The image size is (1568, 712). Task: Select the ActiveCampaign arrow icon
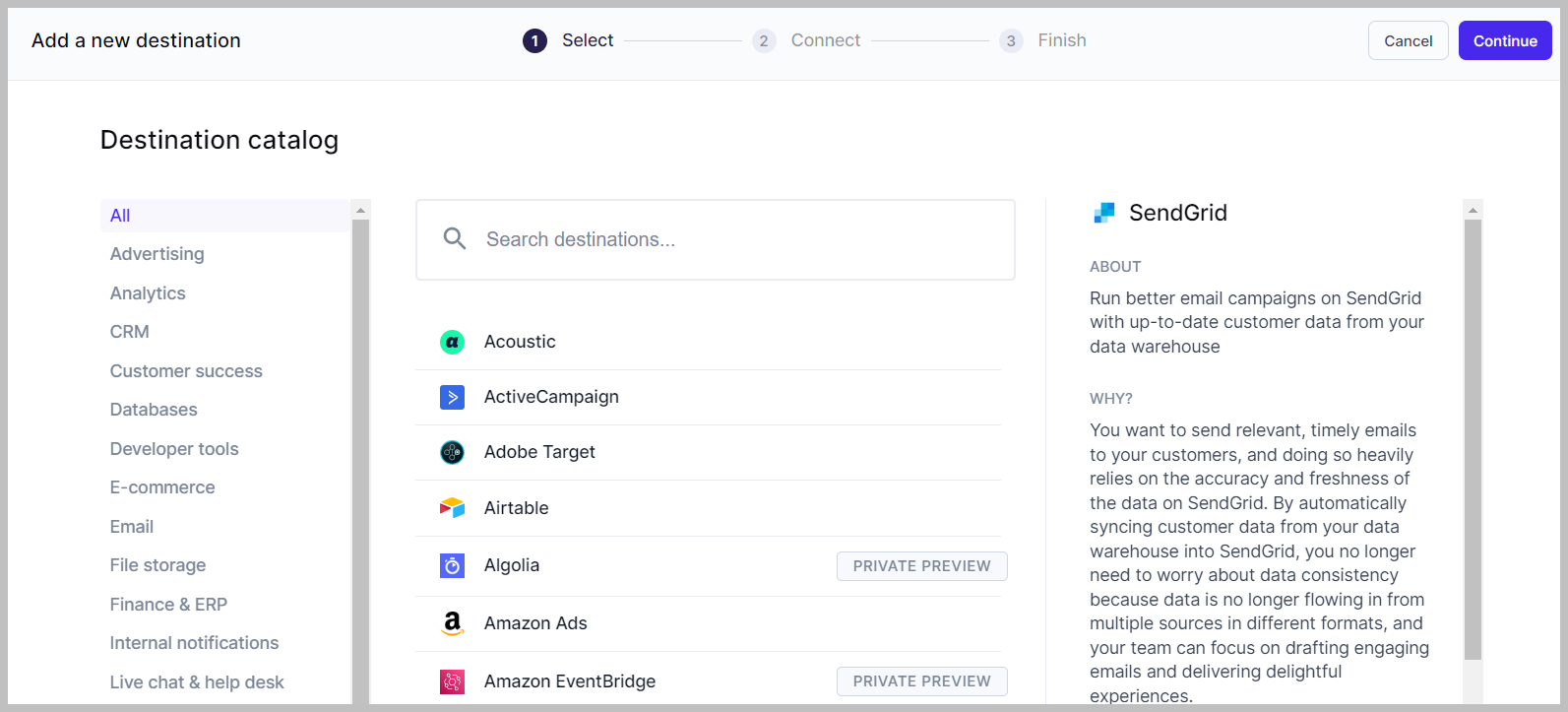tap(452, 397)
